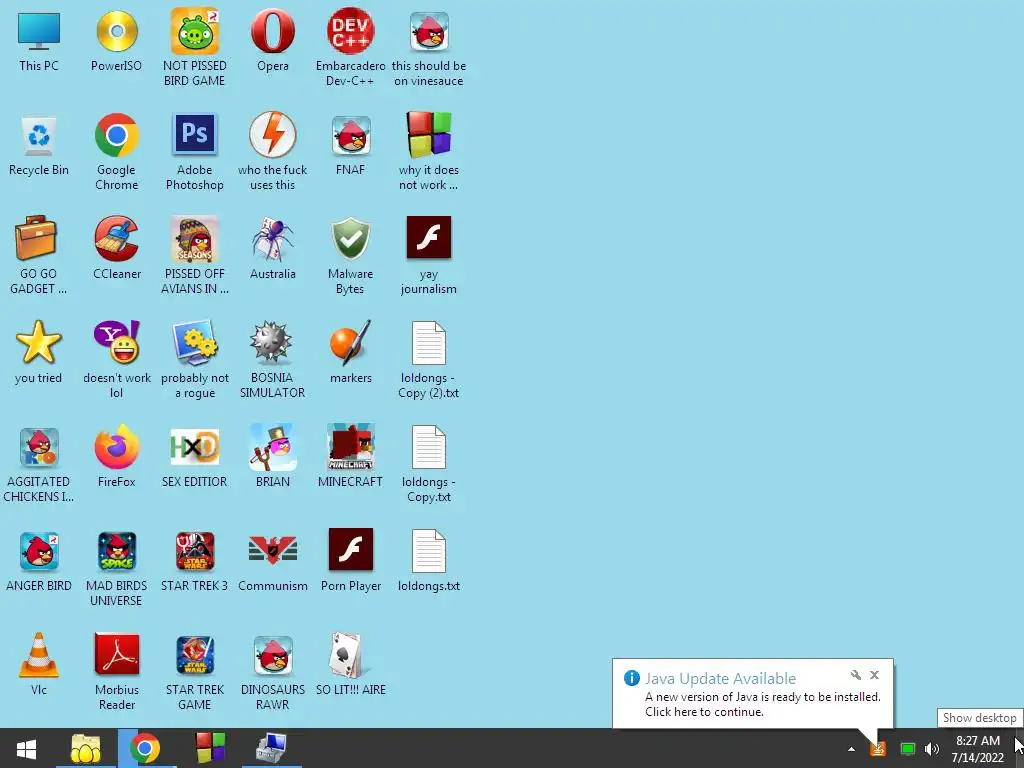Open the volume speaker tray control

931,749
